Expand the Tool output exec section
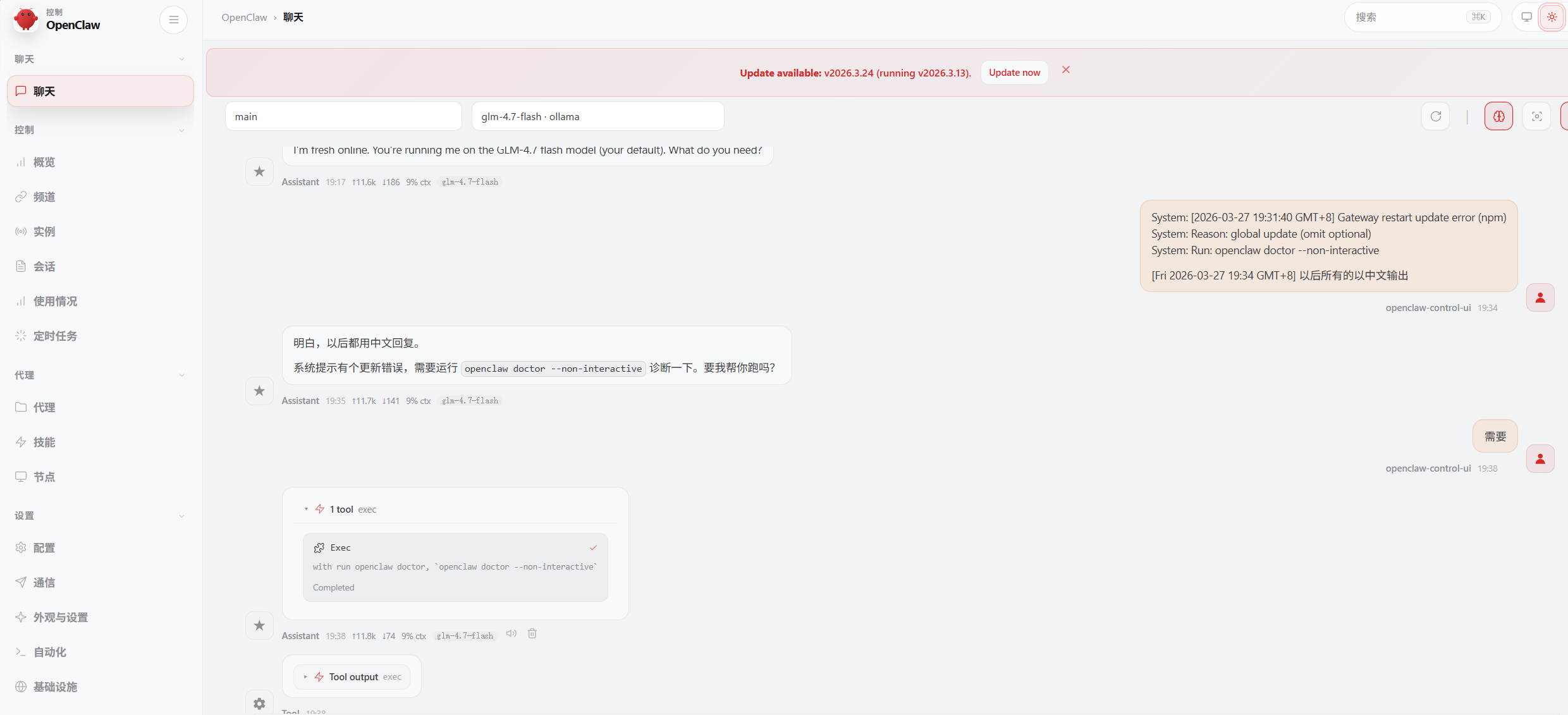 tap(352, 677)
